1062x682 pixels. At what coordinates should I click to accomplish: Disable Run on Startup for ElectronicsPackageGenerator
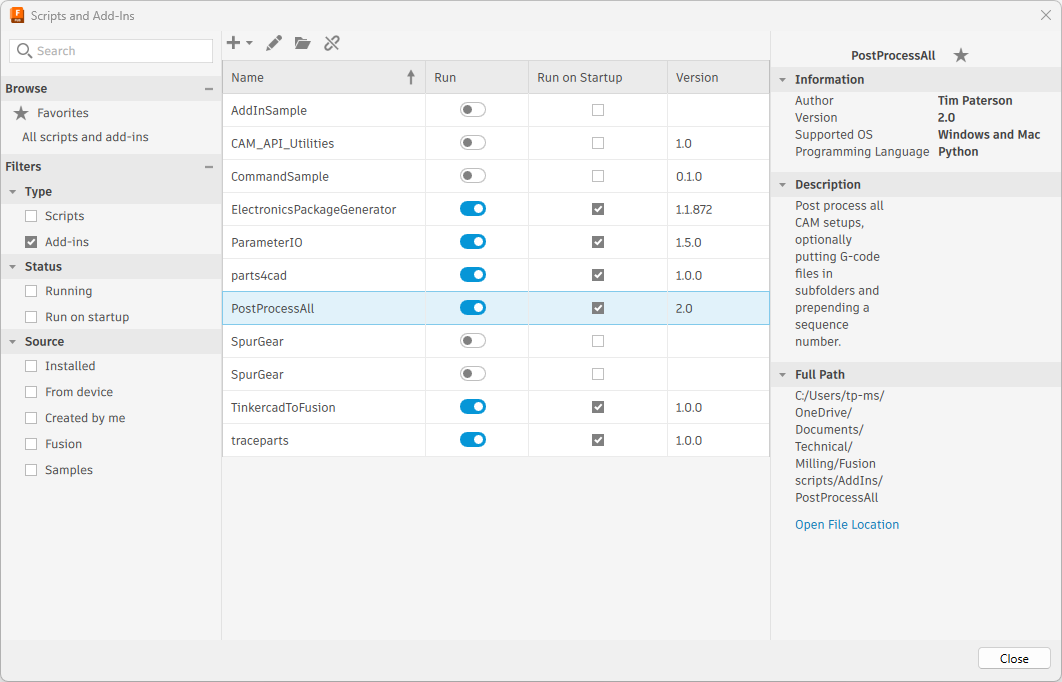pos(598,209)
